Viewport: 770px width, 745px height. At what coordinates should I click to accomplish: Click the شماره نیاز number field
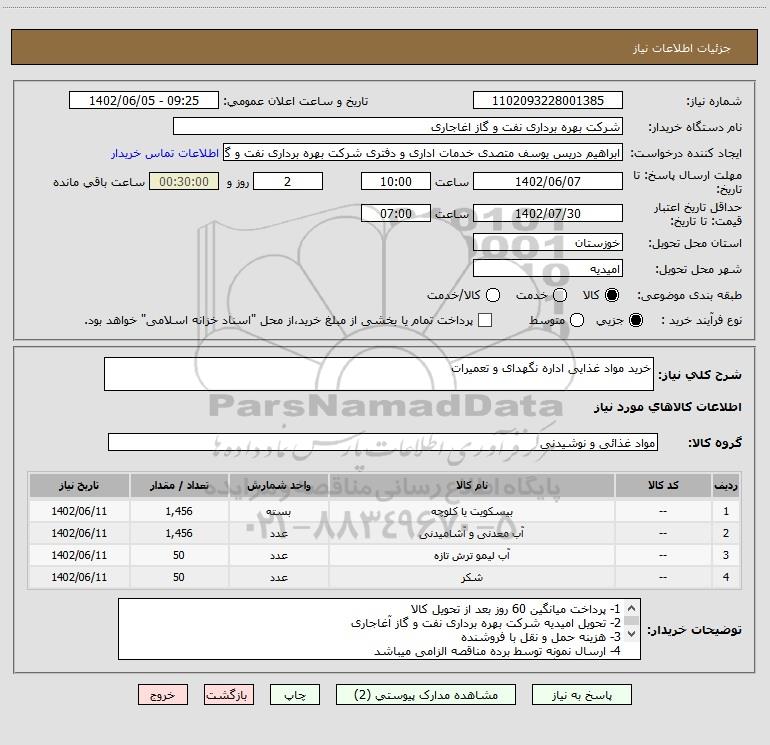click(x=548, y=101)
